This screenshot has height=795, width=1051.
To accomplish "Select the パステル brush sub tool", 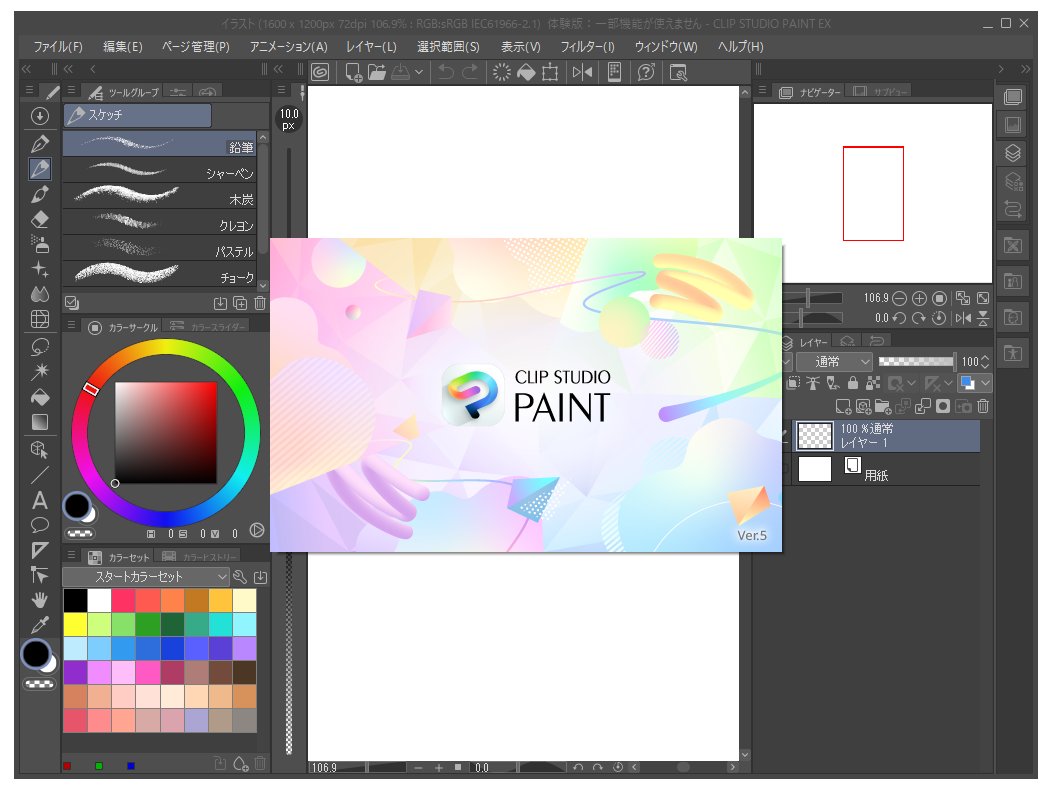I will (x=160, y=250).
